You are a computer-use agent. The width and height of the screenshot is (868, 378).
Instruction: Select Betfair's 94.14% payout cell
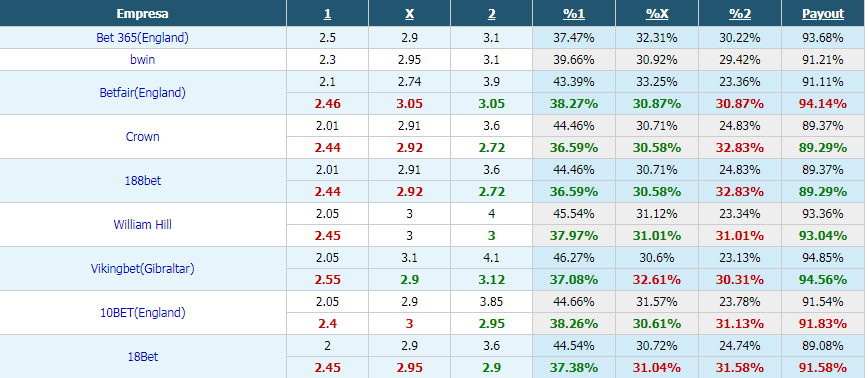[823, 103]
